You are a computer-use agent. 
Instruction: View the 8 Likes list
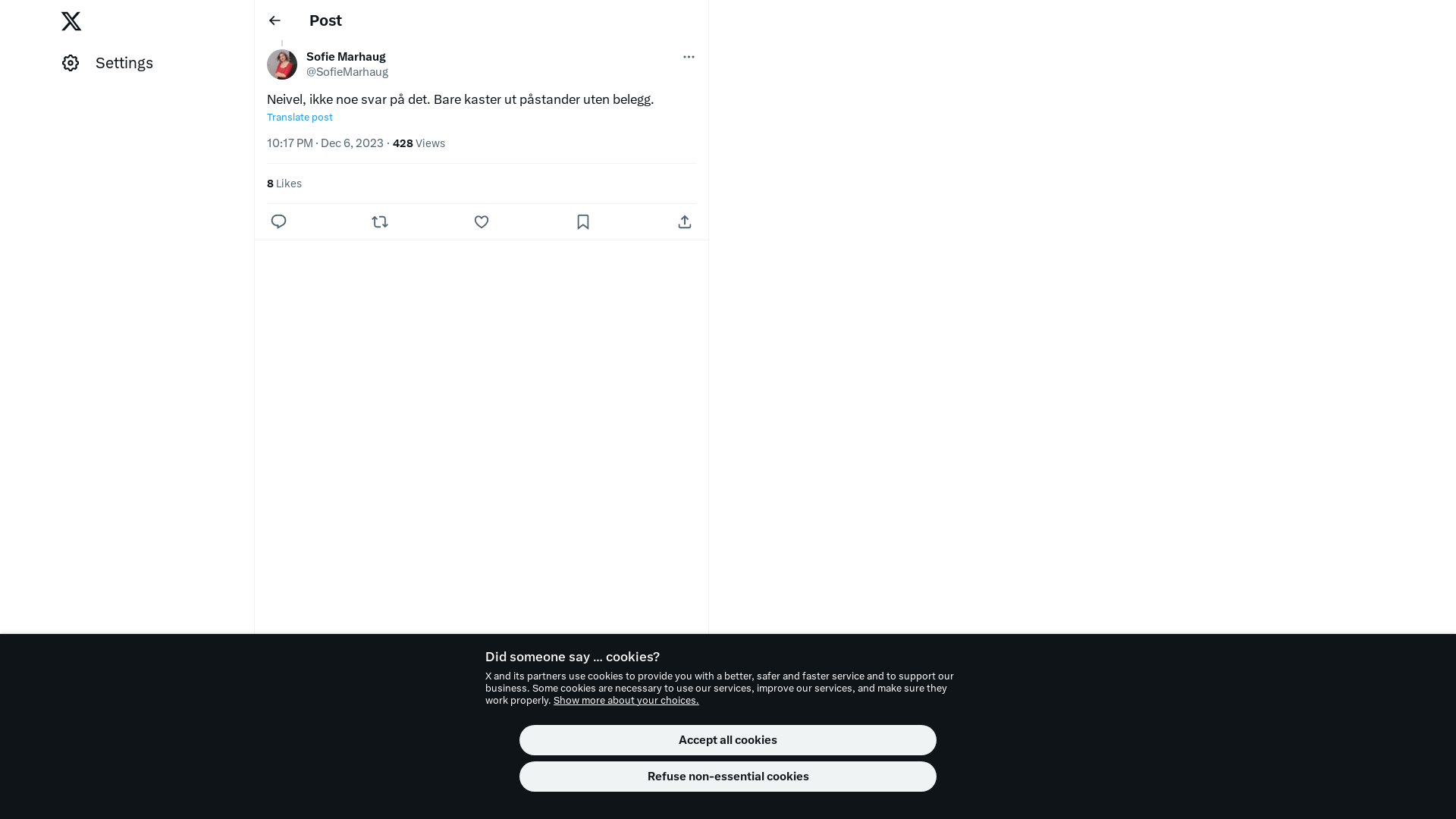[x=284, y=184]
